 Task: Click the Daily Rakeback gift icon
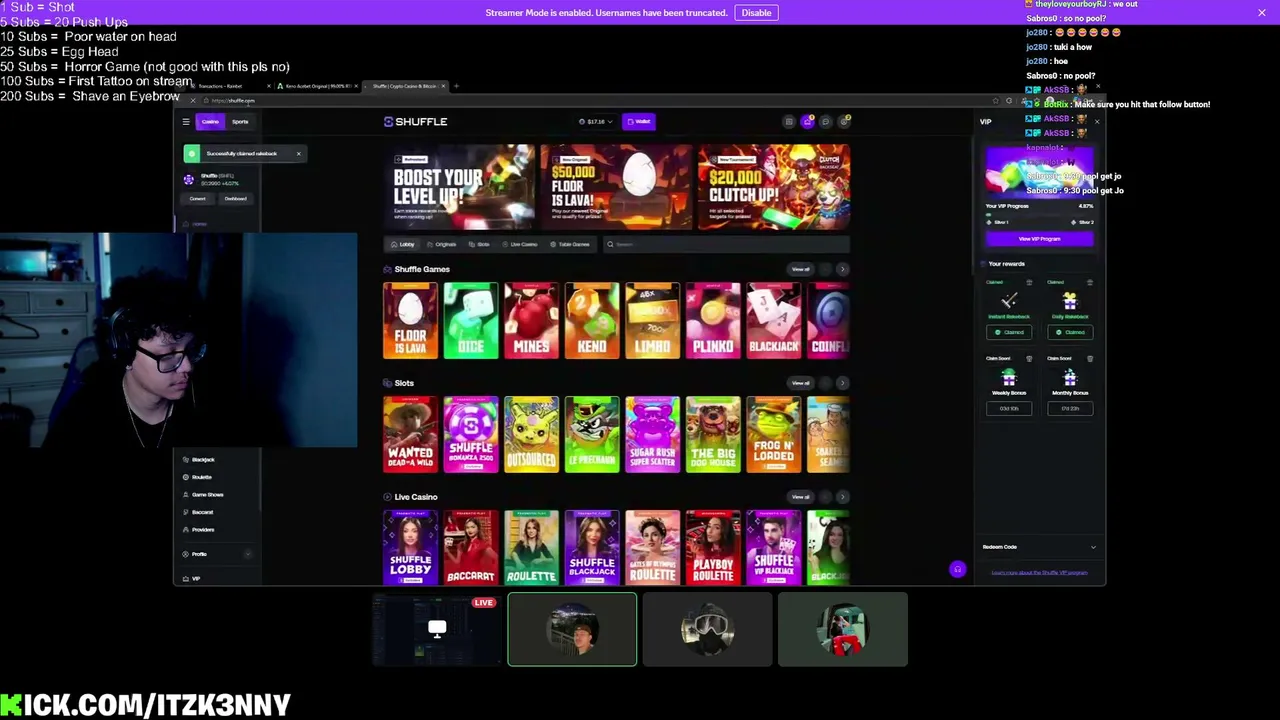pos(1069,301)
